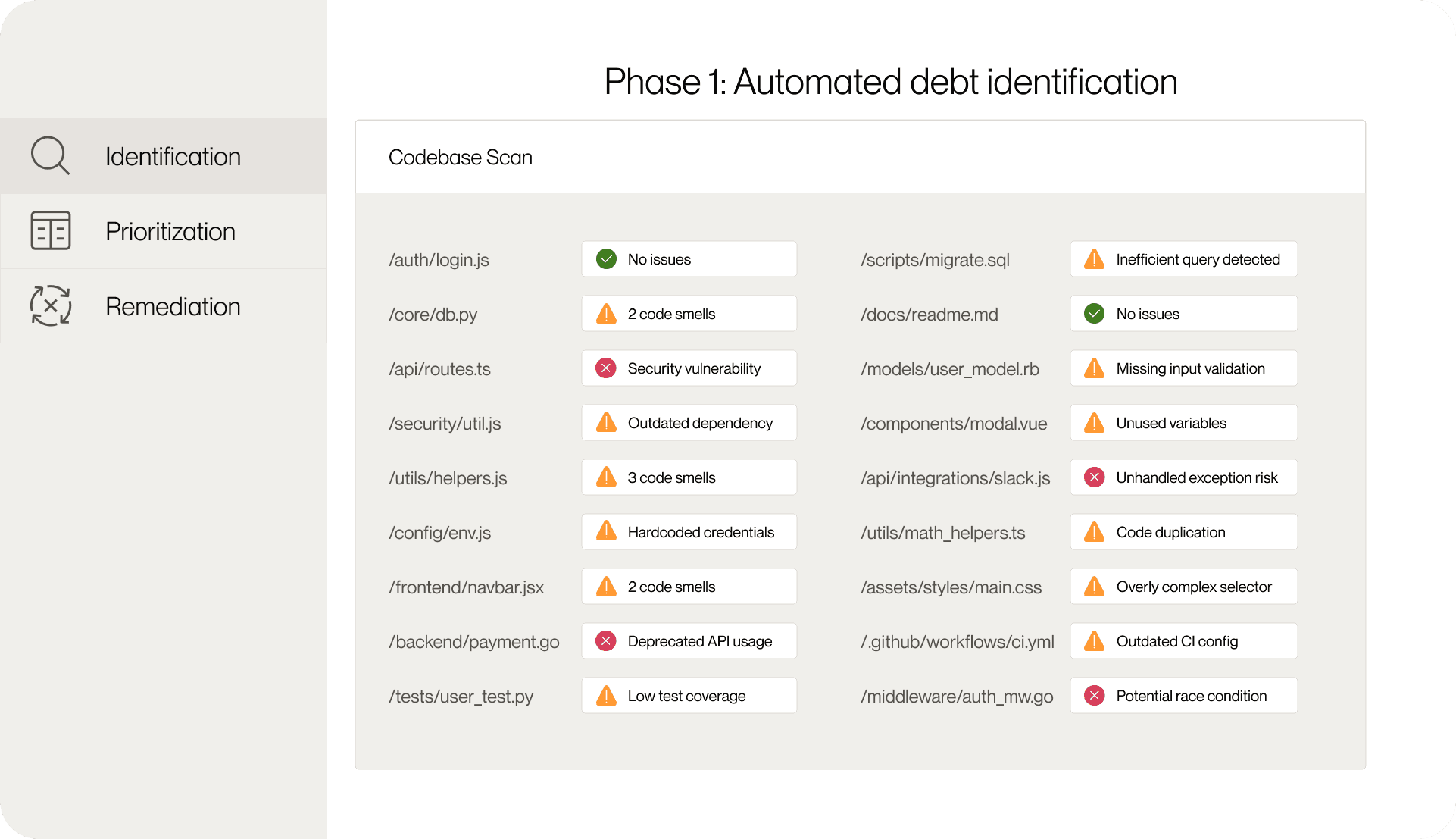Click the Identification magnifier icon

[x=50, y=155]
